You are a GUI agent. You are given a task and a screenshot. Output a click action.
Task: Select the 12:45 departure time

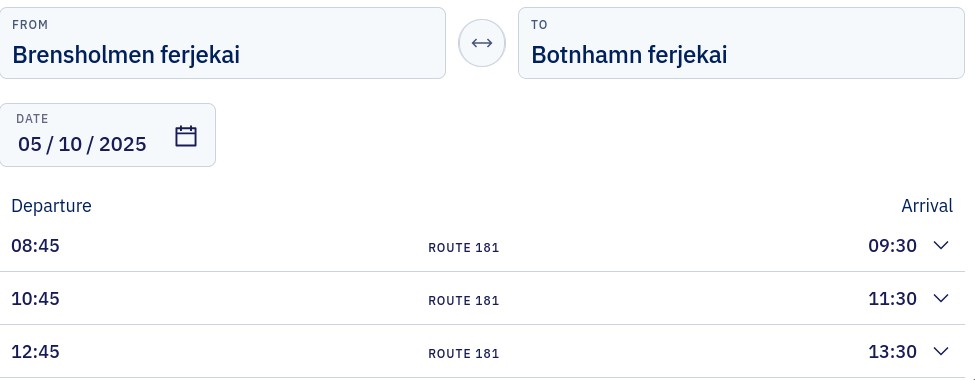tap(35, 351)
